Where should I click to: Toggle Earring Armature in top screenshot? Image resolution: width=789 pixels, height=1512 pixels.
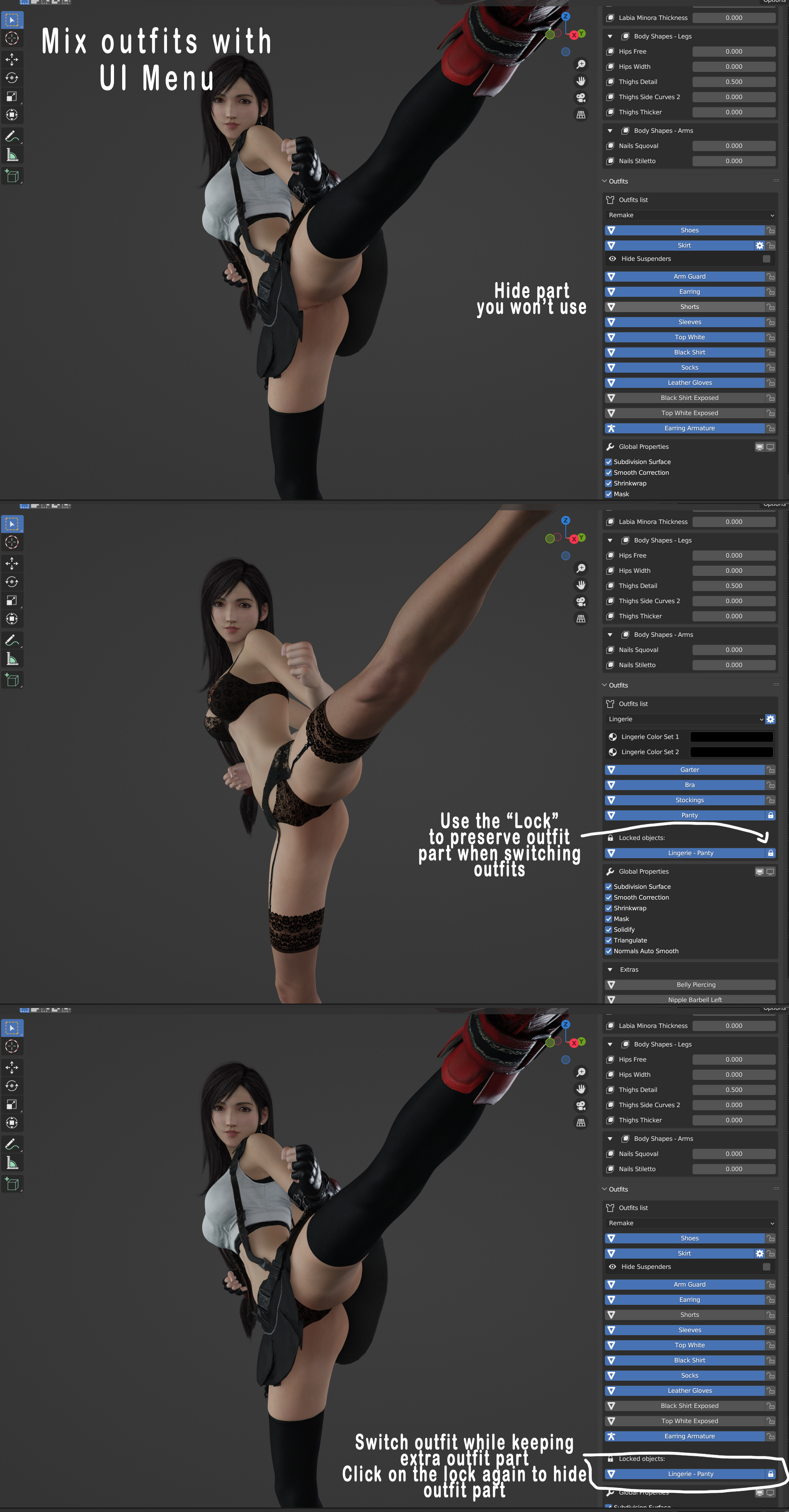(x=685, y=429)
